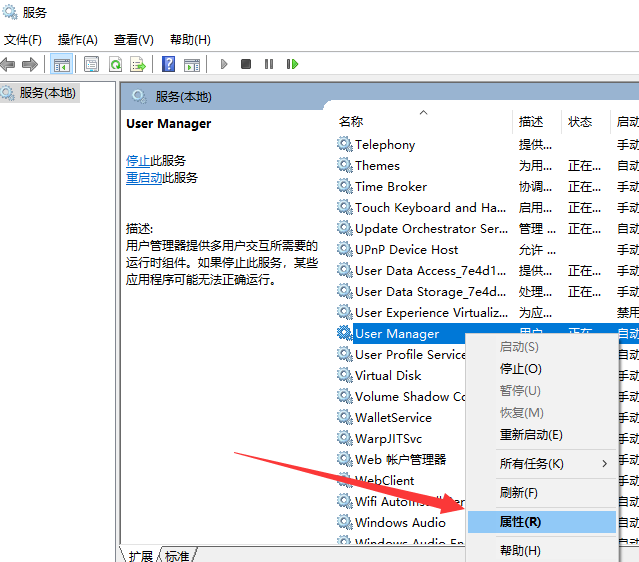Select 服务(本地) in the left tree
Image resolution: width=639 pixels, height=562 pixels.
(47, 92)
